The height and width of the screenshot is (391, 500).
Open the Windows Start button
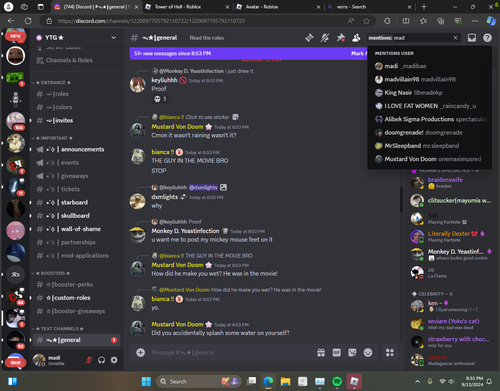(x=146, y=381)
